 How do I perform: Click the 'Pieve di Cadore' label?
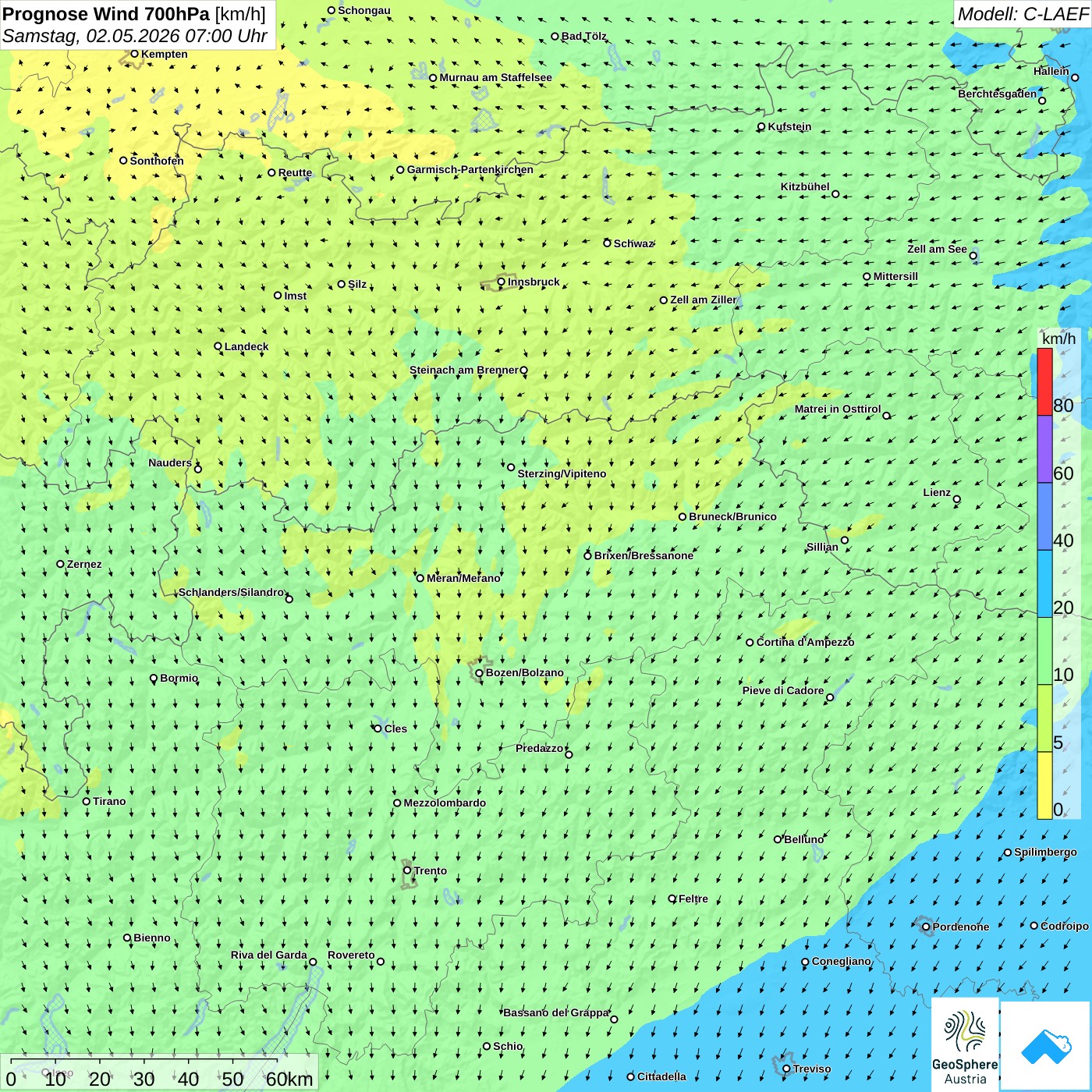click(783, 690)
